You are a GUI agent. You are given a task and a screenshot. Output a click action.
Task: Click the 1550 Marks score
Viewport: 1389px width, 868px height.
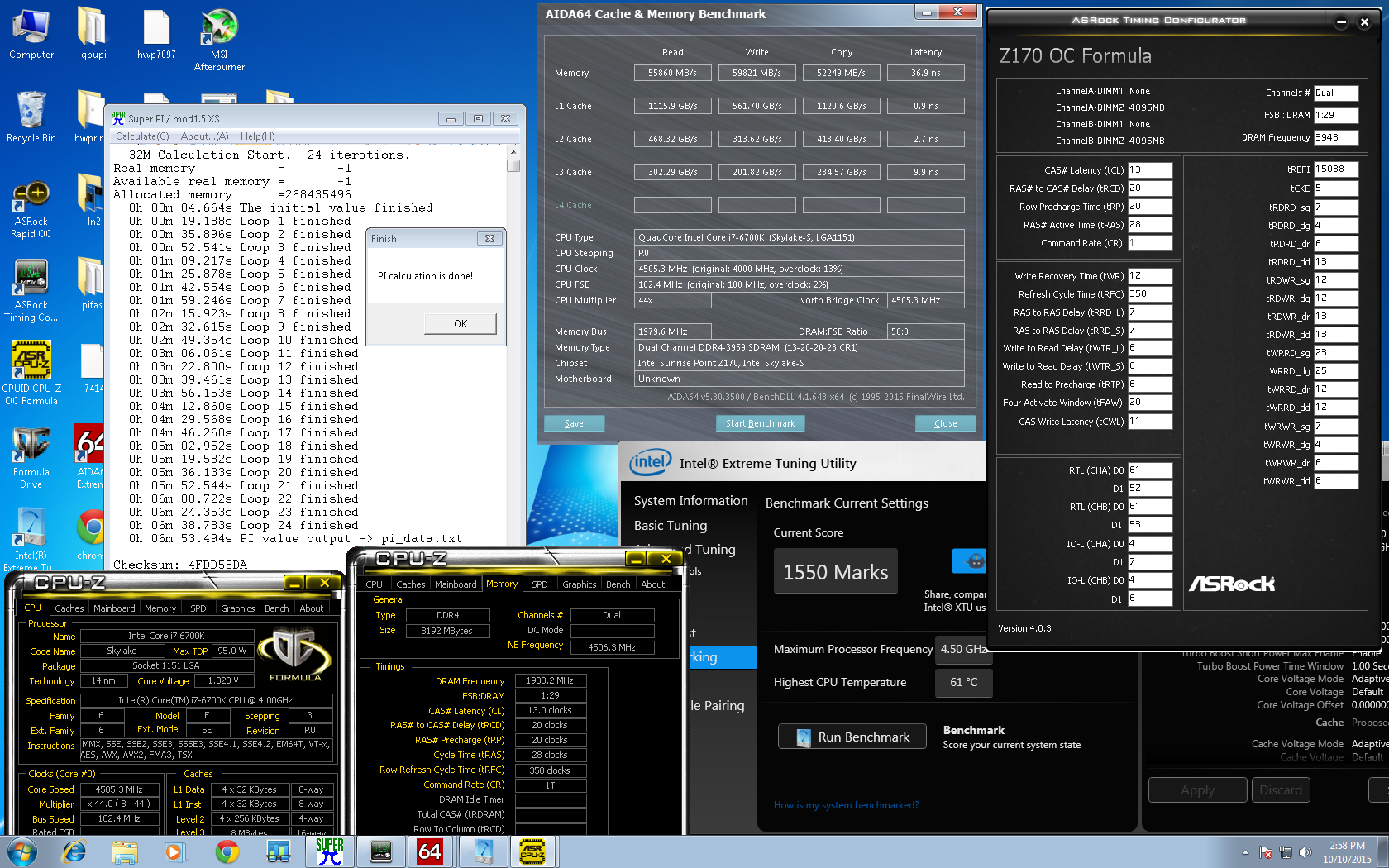tap(835, 572)
